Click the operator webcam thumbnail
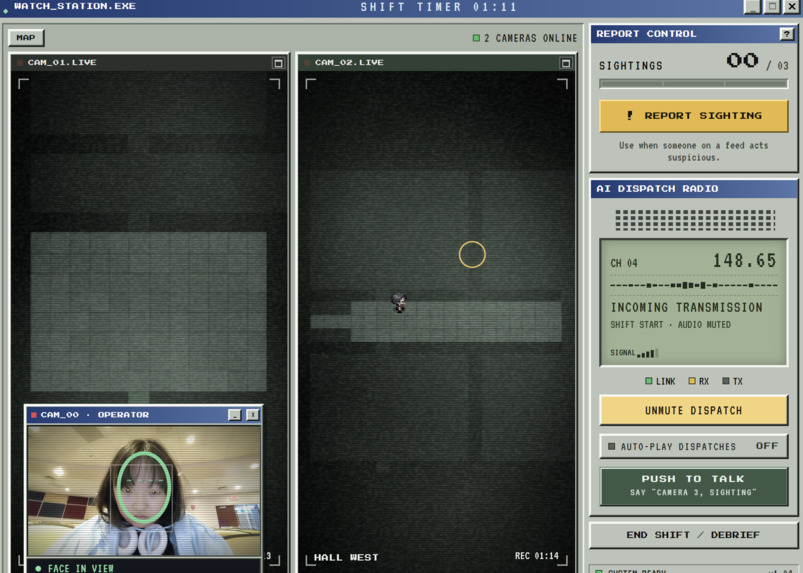 coord(144,491)
